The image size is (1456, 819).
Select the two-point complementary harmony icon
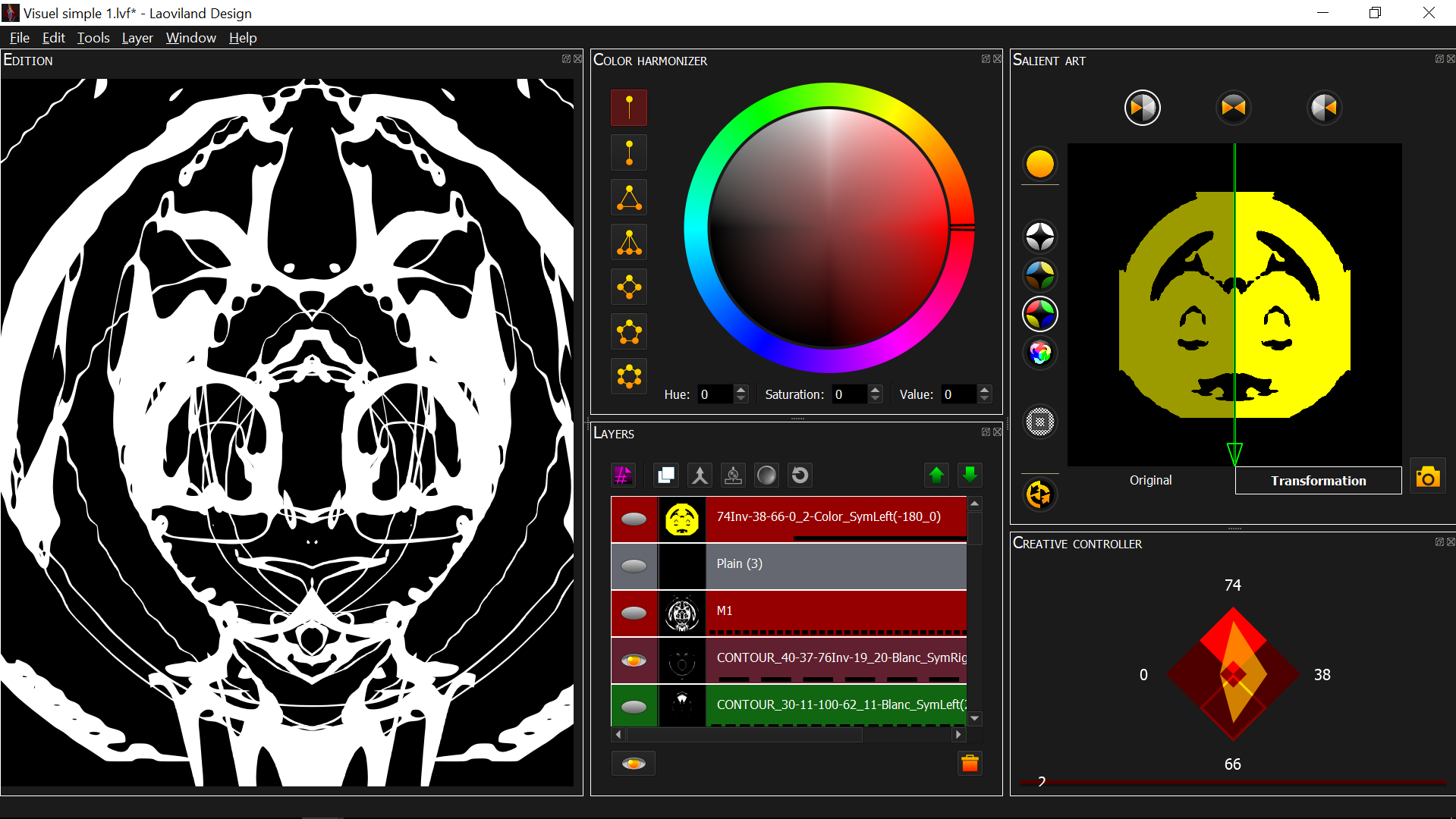click(x=629, y=152)
